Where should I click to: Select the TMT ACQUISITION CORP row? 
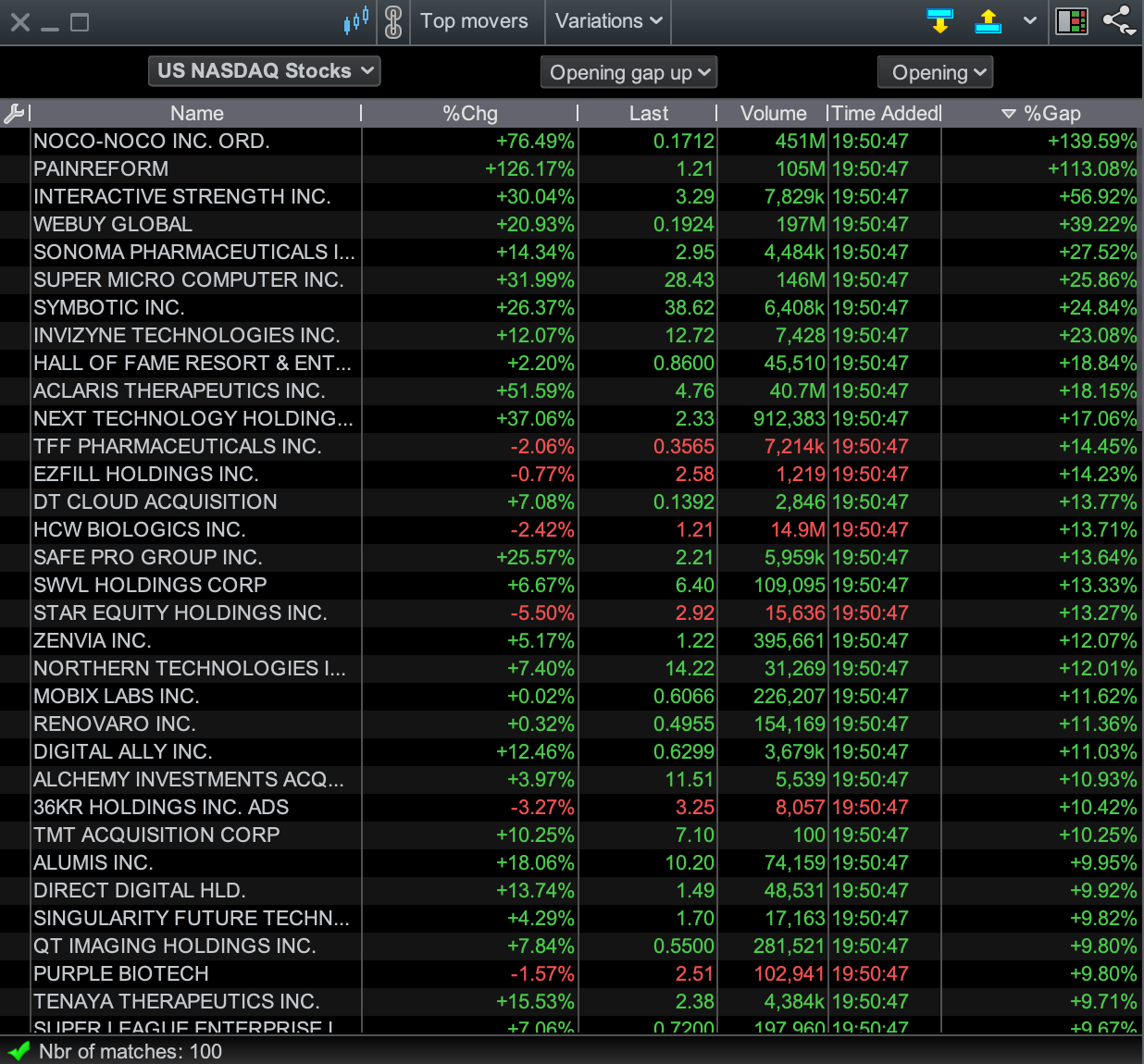point(569,835)
